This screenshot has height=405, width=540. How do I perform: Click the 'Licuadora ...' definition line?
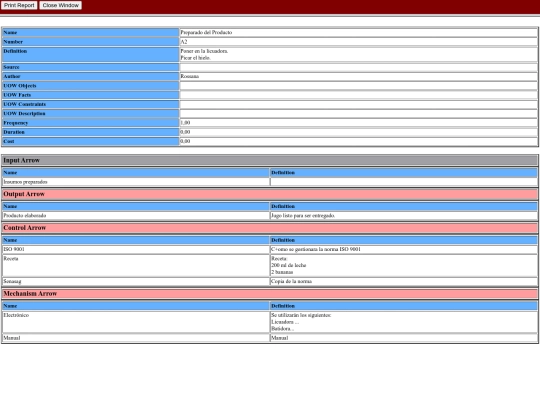click(x=285, y=322)
